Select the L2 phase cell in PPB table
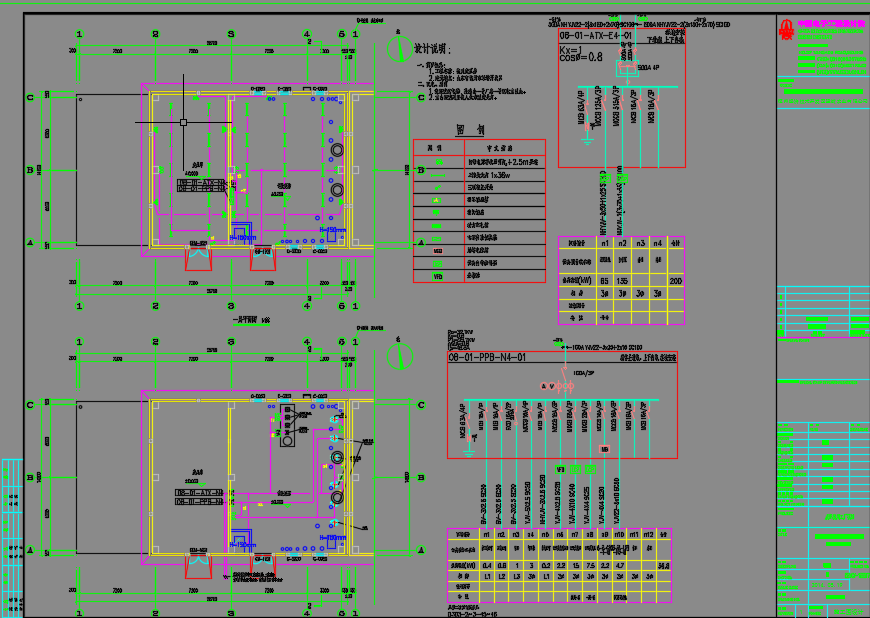 point(502,577)
